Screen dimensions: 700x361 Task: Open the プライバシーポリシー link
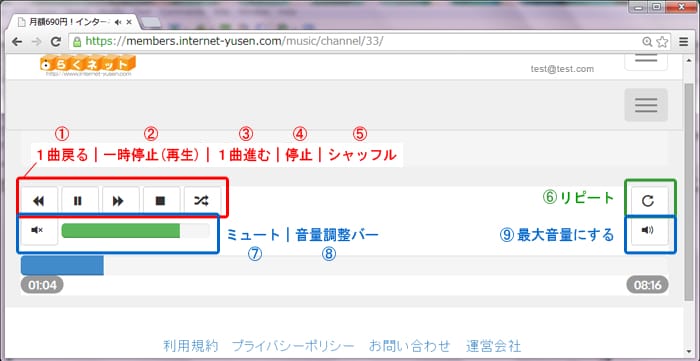click(x=293, y=346)
